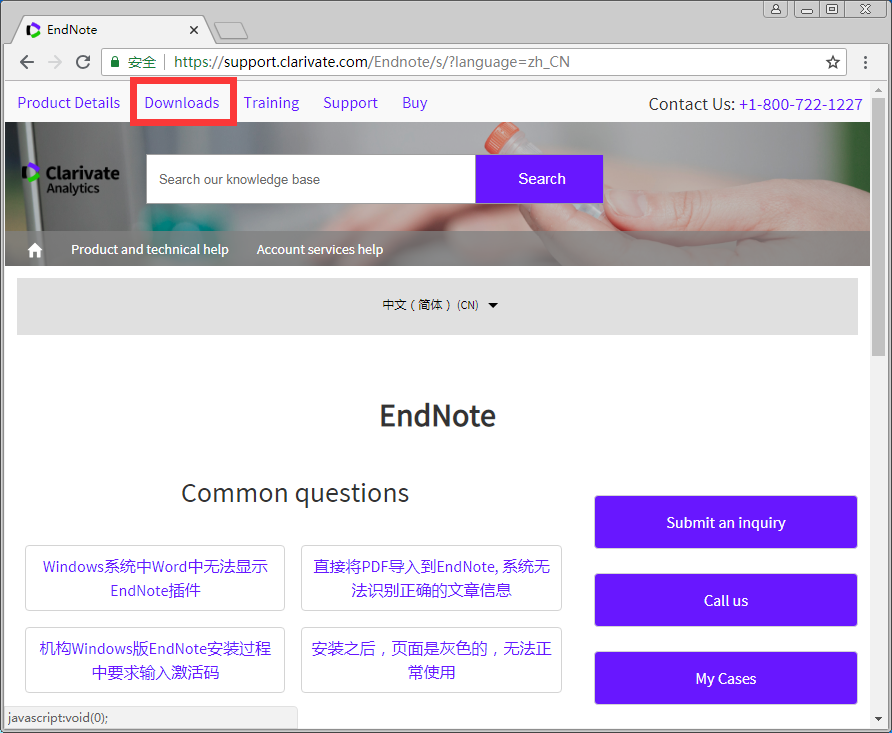Open question Windows系统中Word中无法显示EndNote插件
The height and width of the screenshot is (733, 892).
(x=155, y=578)
